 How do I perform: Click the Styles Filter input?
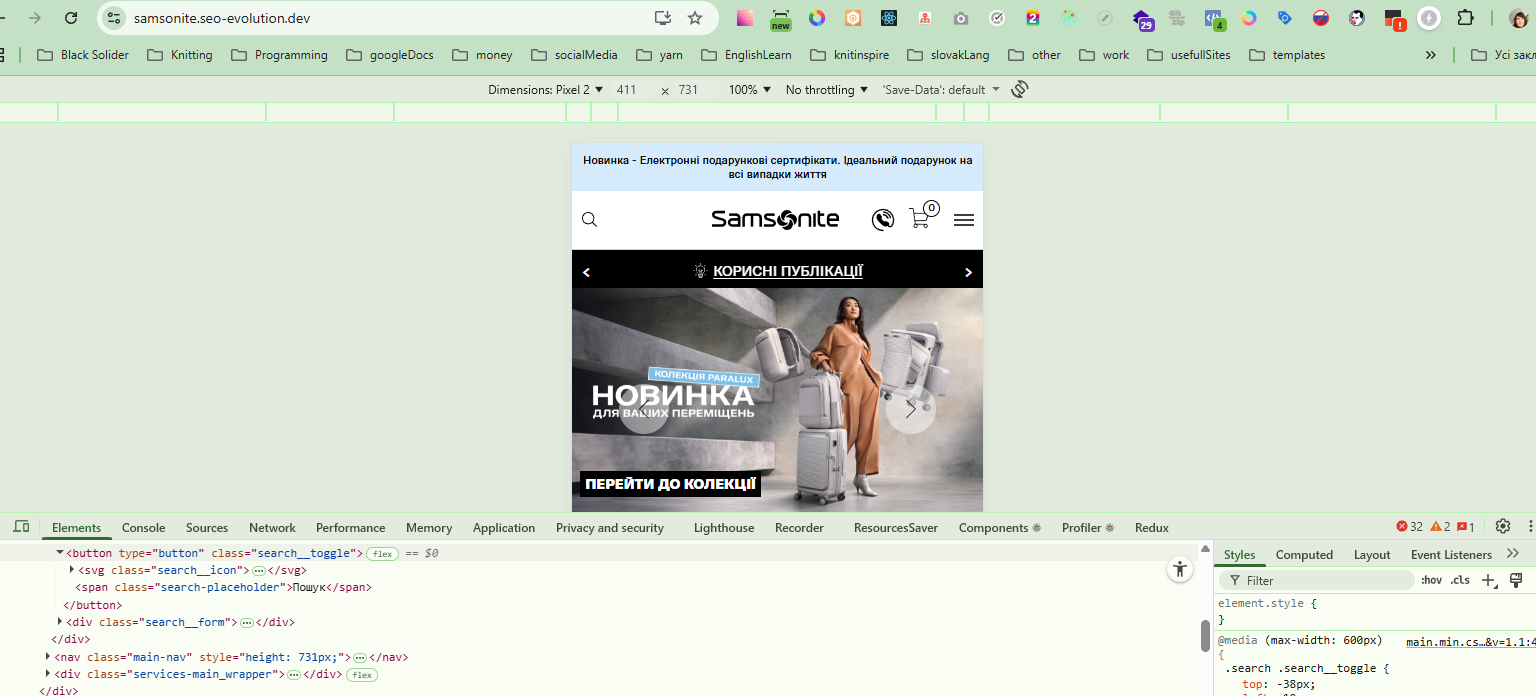[x=1318, y=580]
